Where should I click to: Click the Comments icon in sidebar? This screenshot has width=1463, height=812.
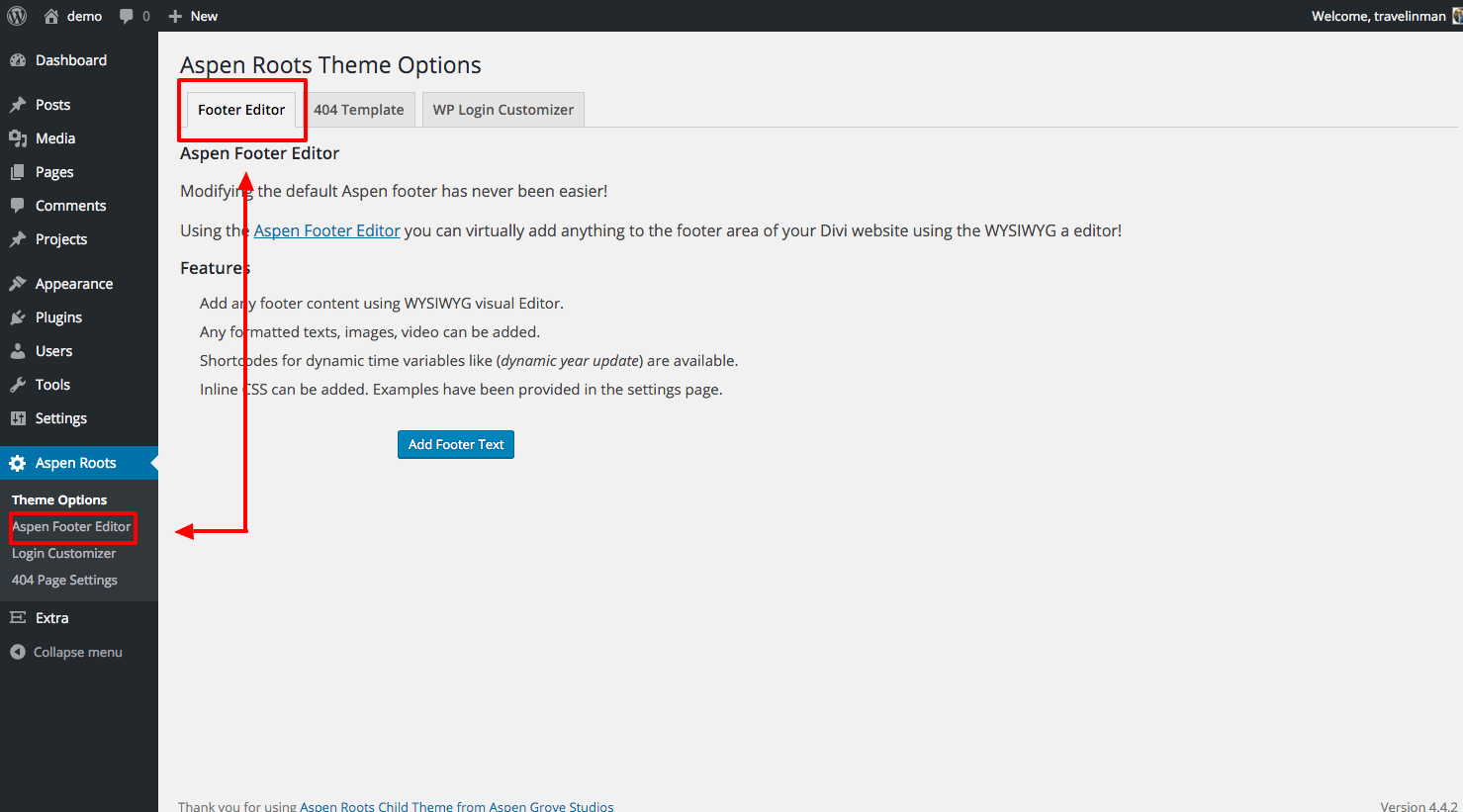click(18, 206)
